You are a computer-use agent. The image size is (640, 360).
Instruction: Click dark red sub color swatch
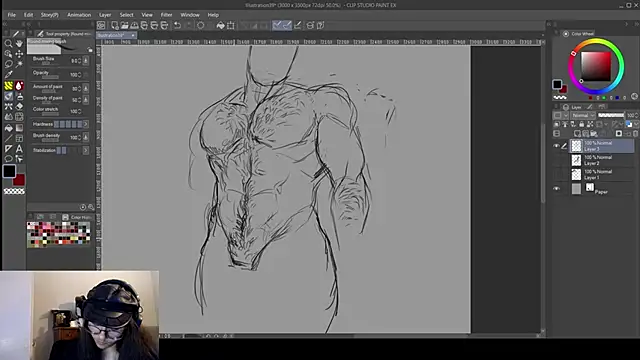click(20, 181)
